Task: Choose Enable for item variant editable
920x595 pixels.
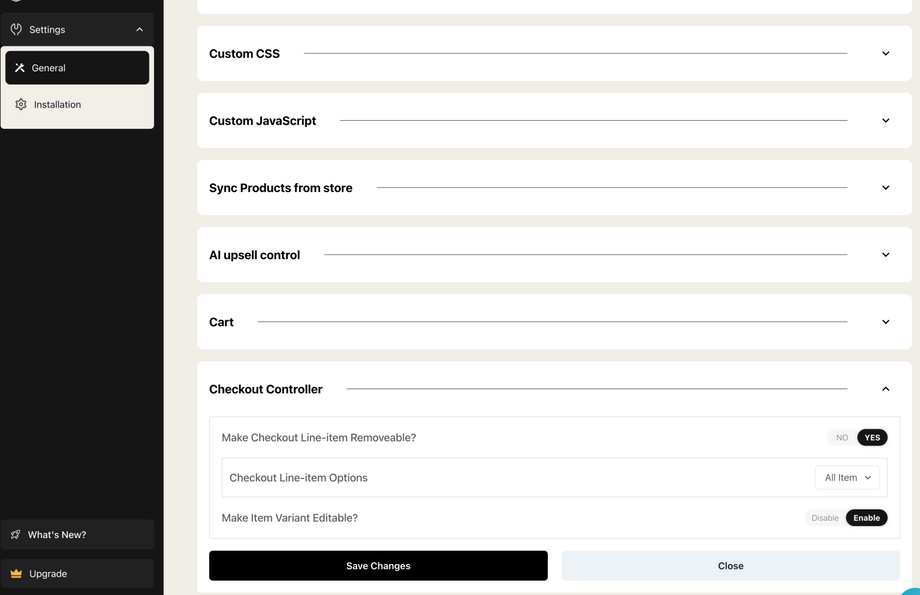Action: [866, 518]
